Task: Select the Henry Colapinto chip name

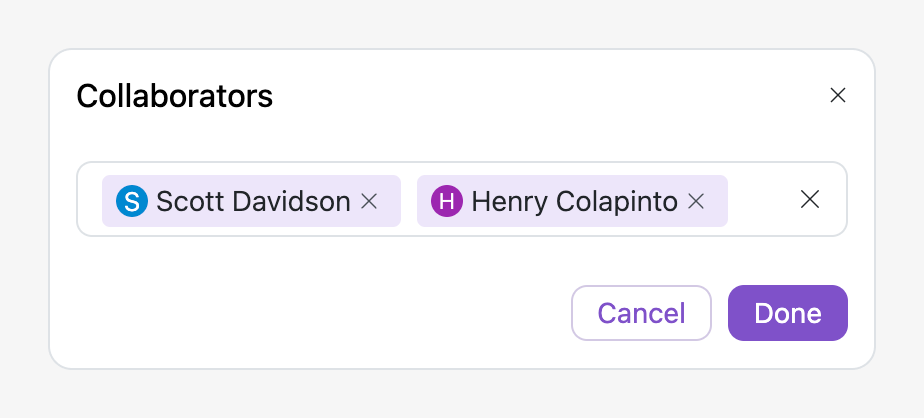Action: (574, 201)
